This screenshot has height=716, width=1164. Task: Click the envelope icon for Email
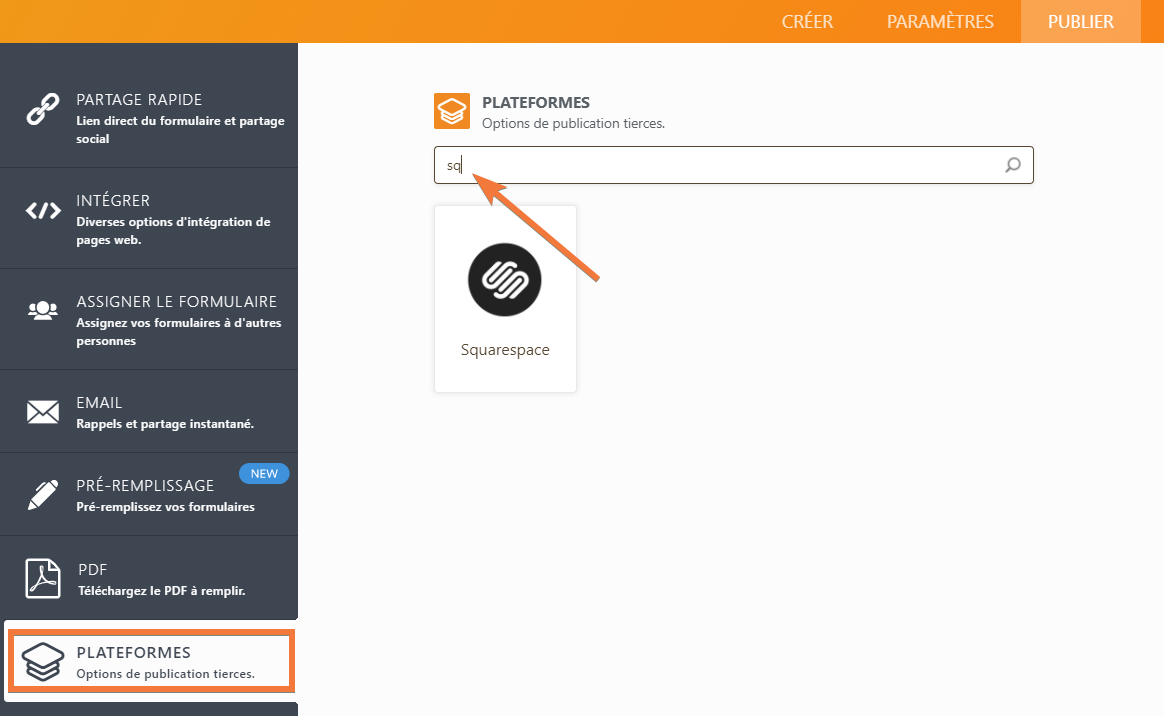click(43, 412)
